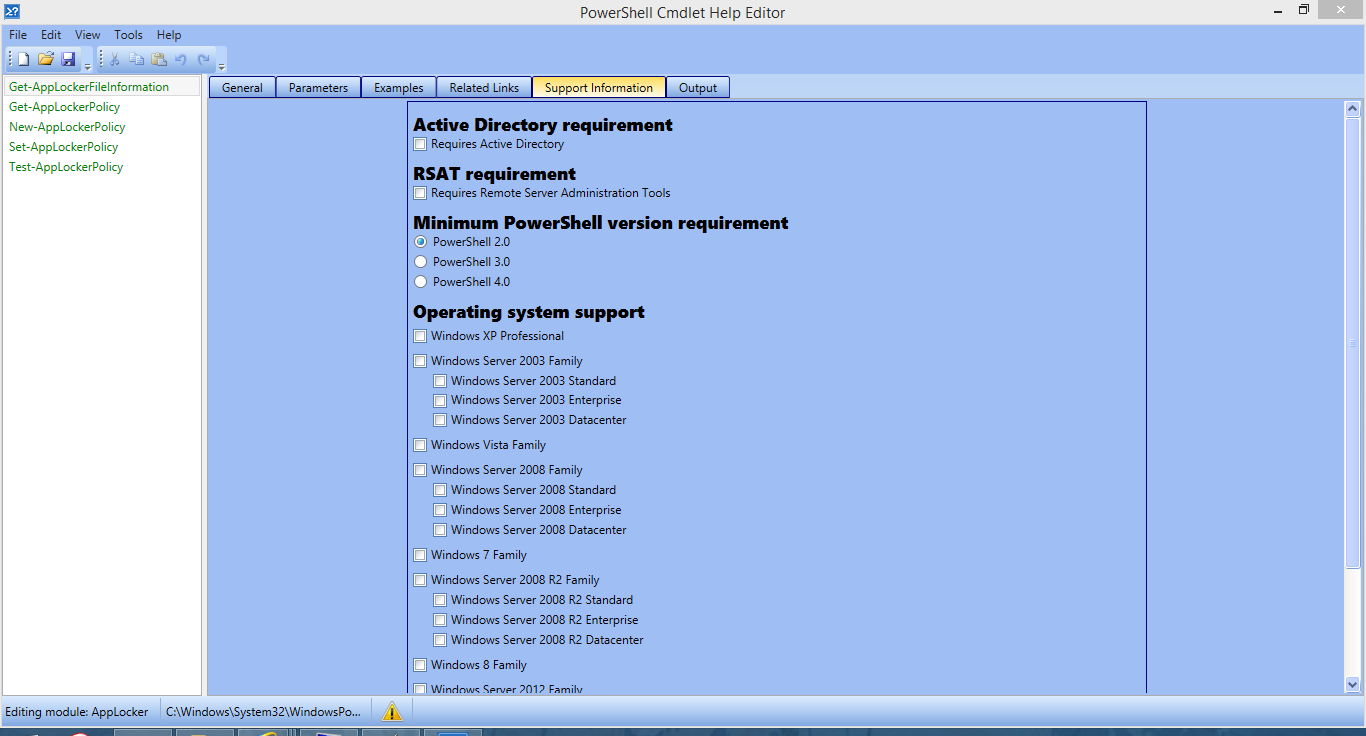
Task: Select PowerShell 3.0 radio button
Action: coord(420,262)
